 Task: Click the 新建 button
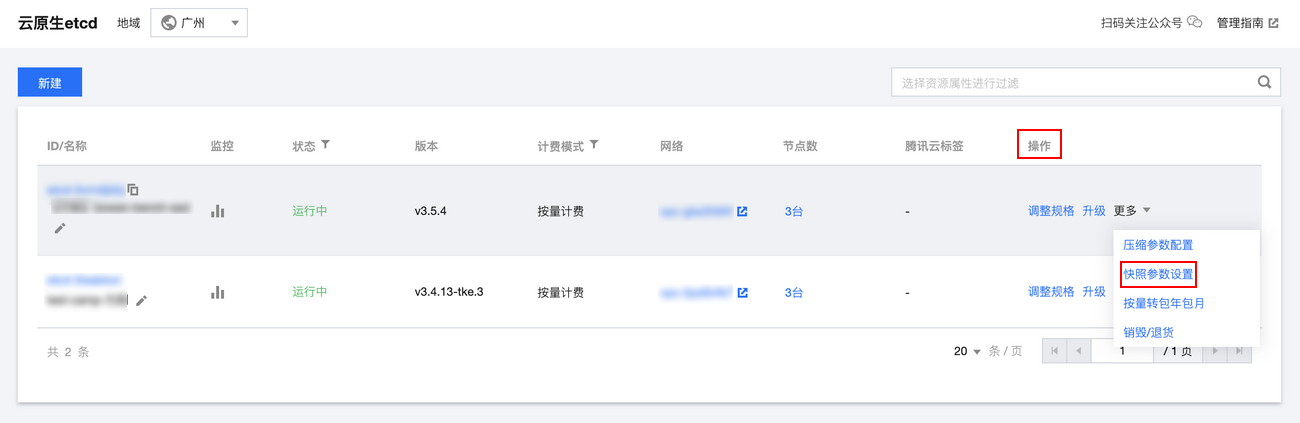(50, 83)
